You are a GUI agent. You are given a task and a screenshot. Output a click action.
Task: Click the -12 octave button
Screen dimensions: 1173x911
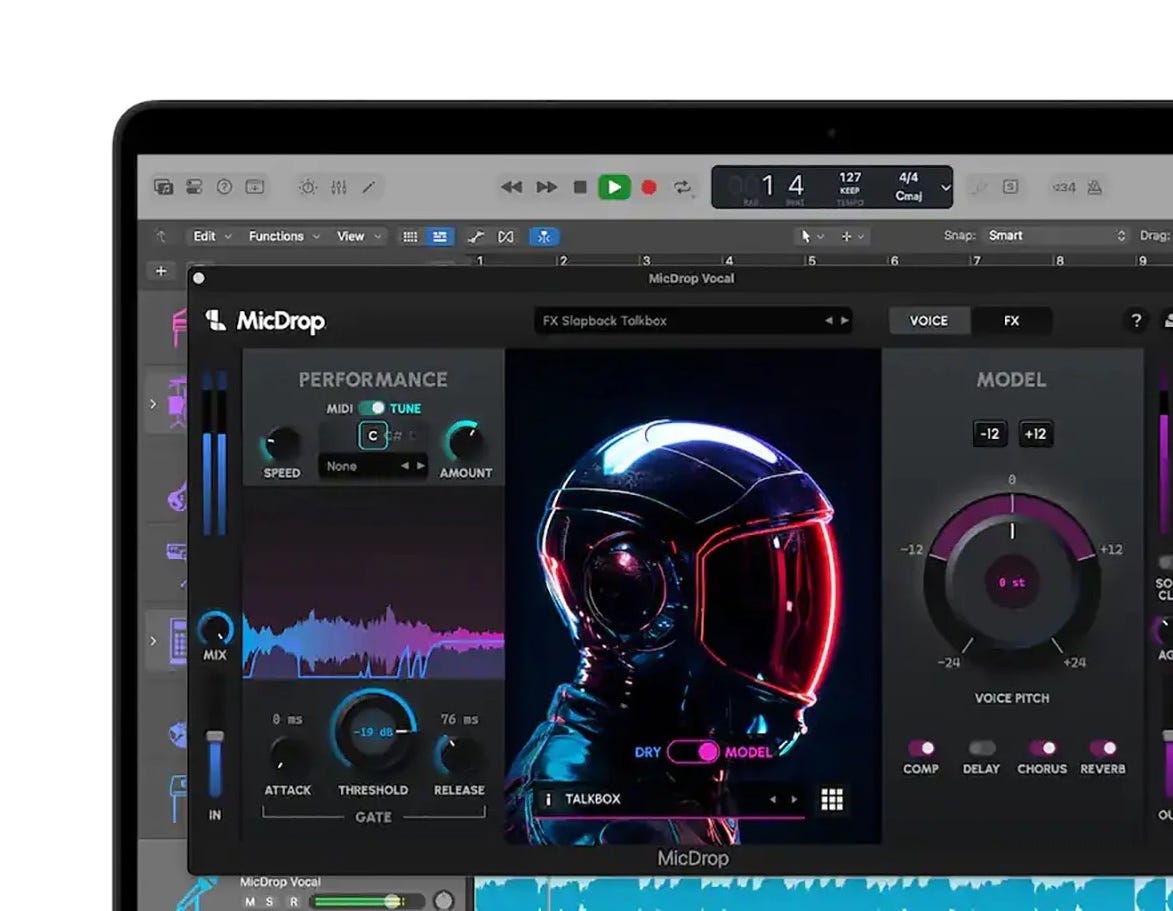[989, 434]
